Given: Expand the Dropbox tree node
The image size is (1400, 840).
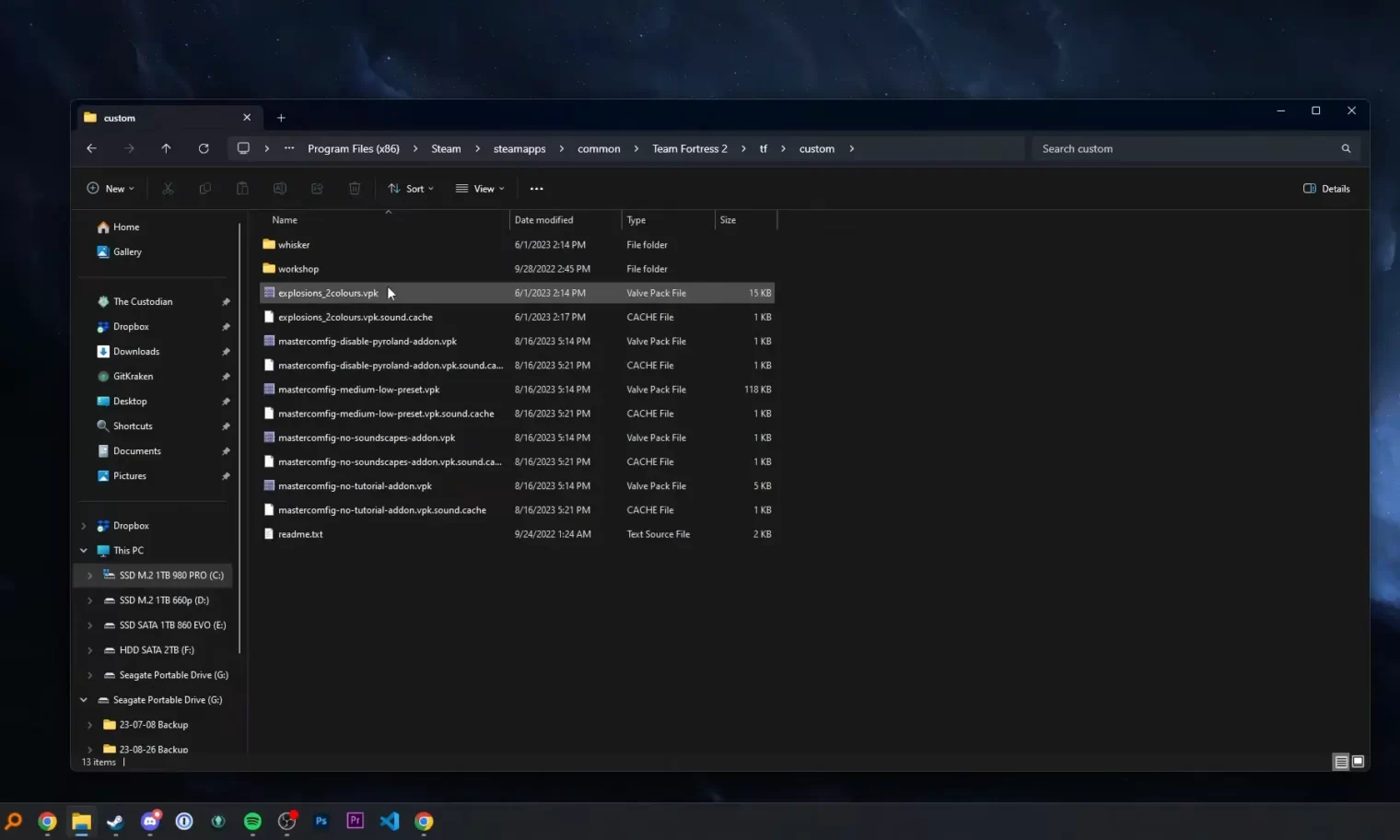Looking at the screenshot, I should coord(84,526).
